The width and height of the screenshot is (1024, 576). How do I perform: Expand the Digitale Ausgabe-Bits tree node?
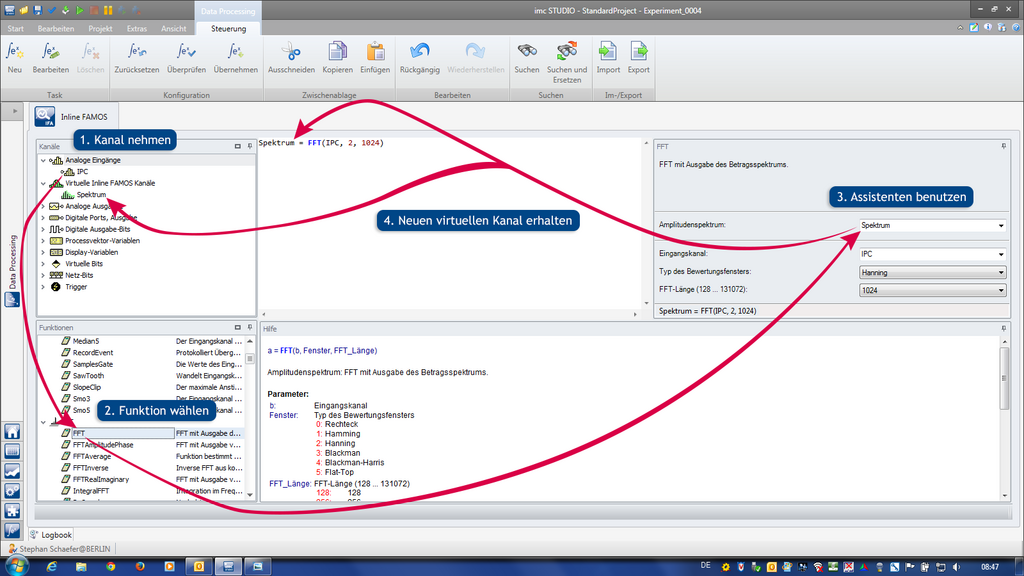pyautogui.click(x=43, y=229)
